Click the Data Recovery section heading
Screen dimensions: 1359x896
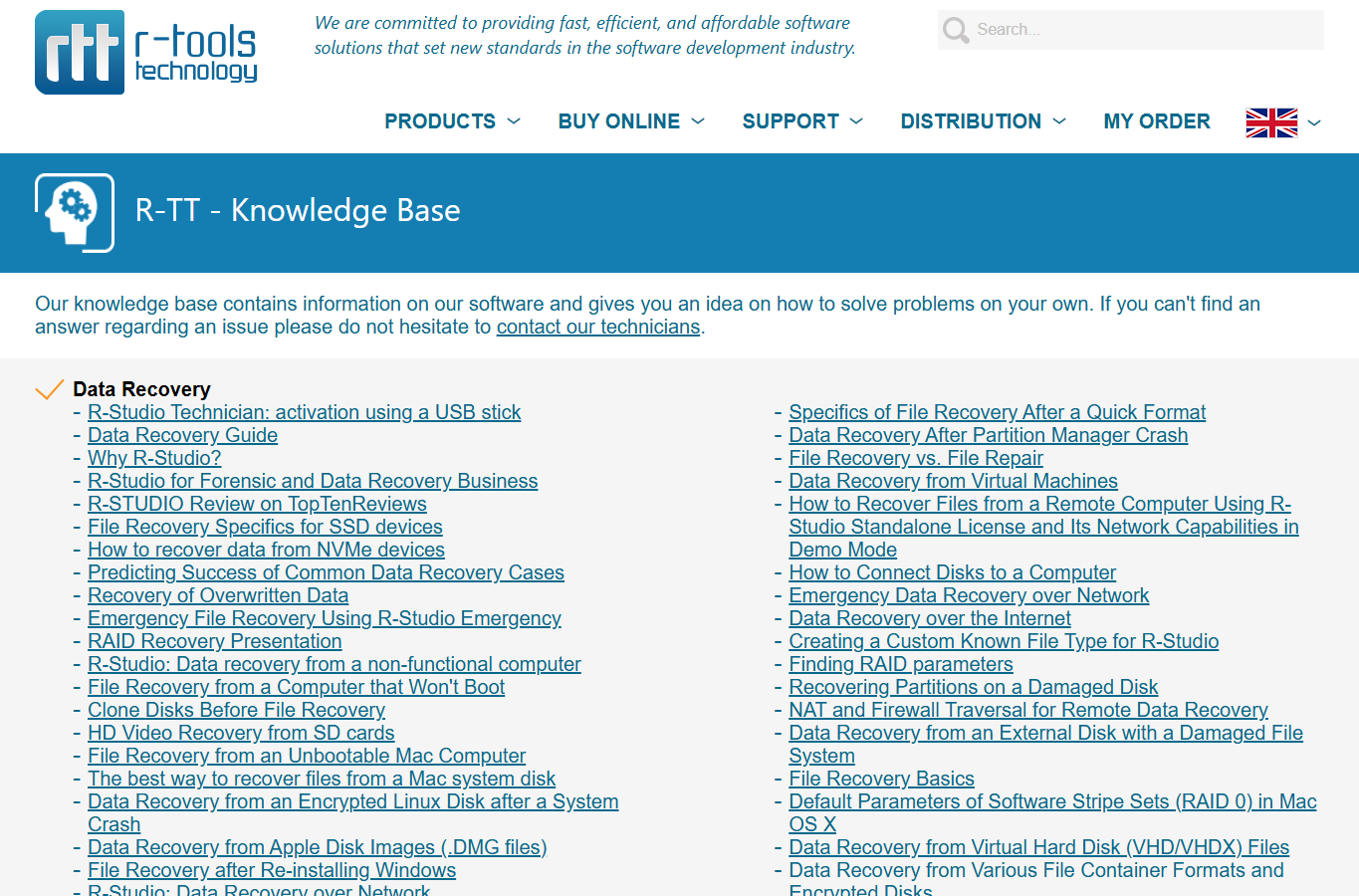click(141, 389)
